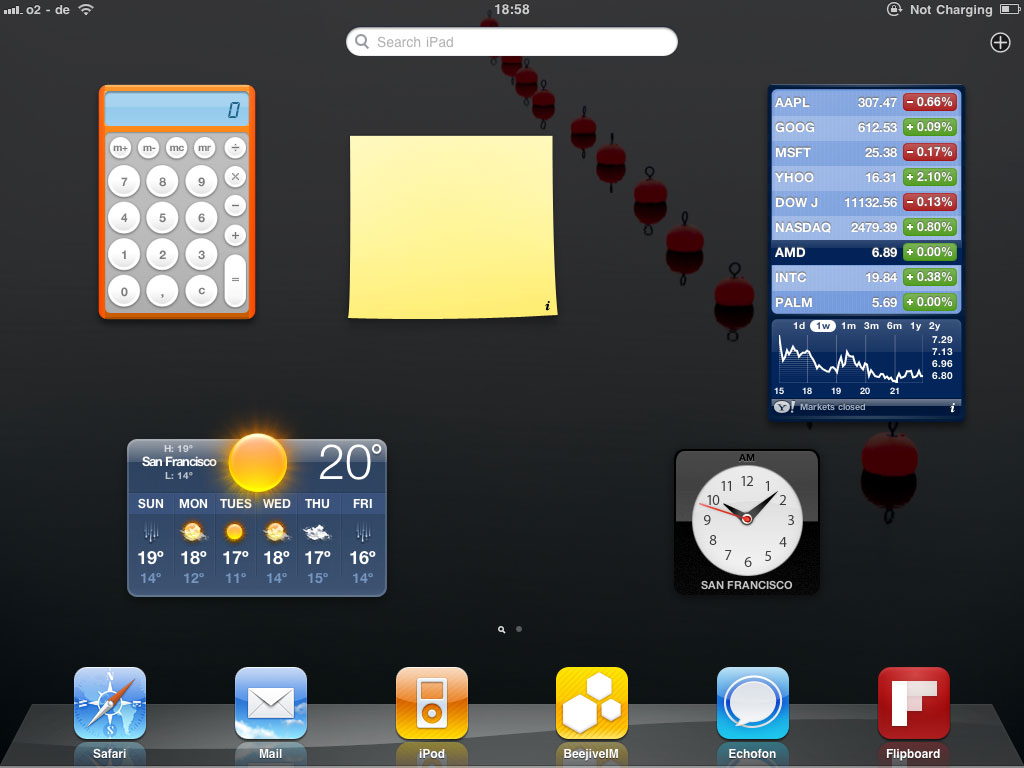Toggle NASDAQ +0.80% change badge

coord(930,227)
